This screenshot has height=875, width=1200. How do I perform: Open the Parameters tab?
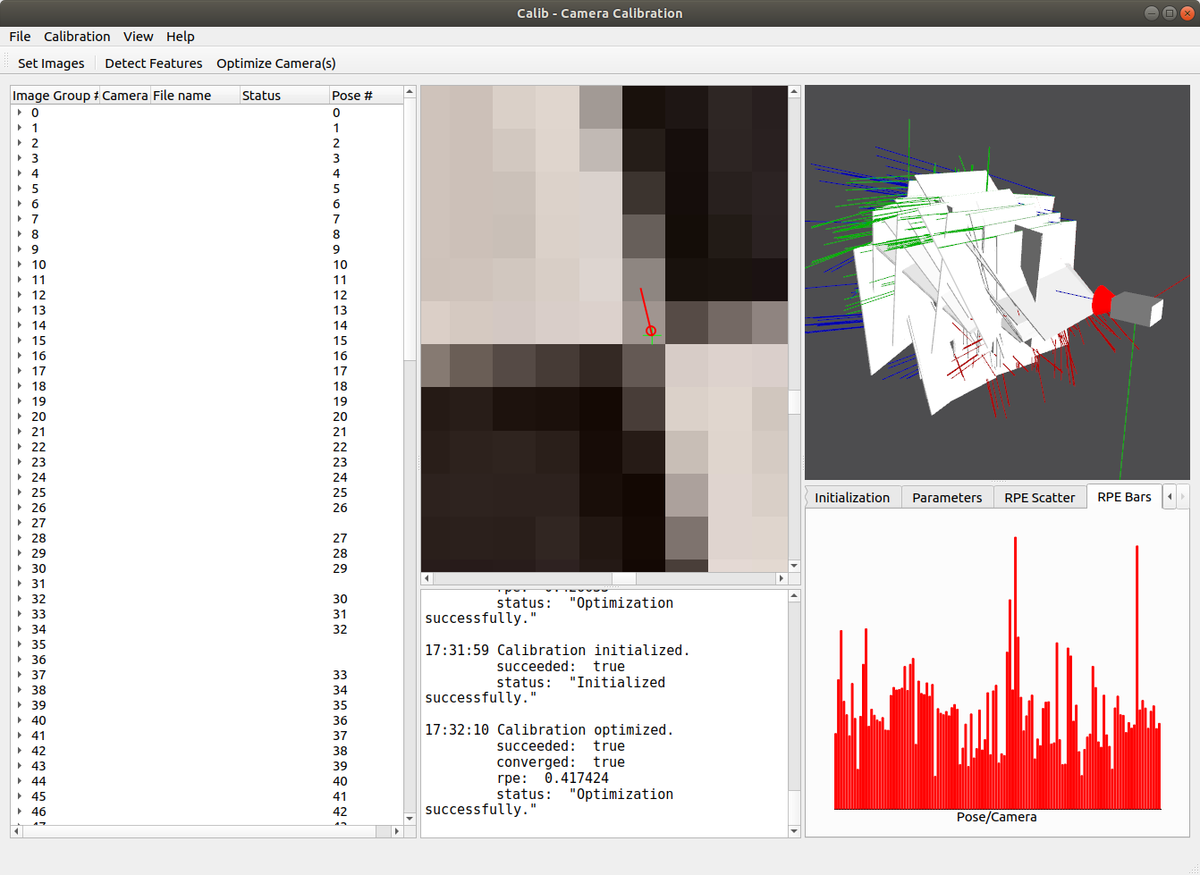point(946,496)
